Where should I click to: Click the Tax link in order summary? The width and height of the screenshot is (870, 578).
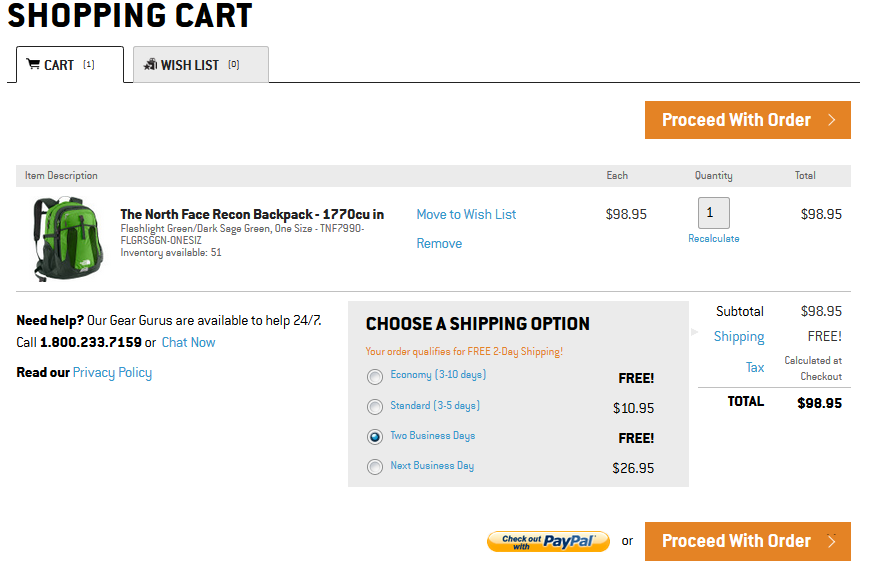755,367
